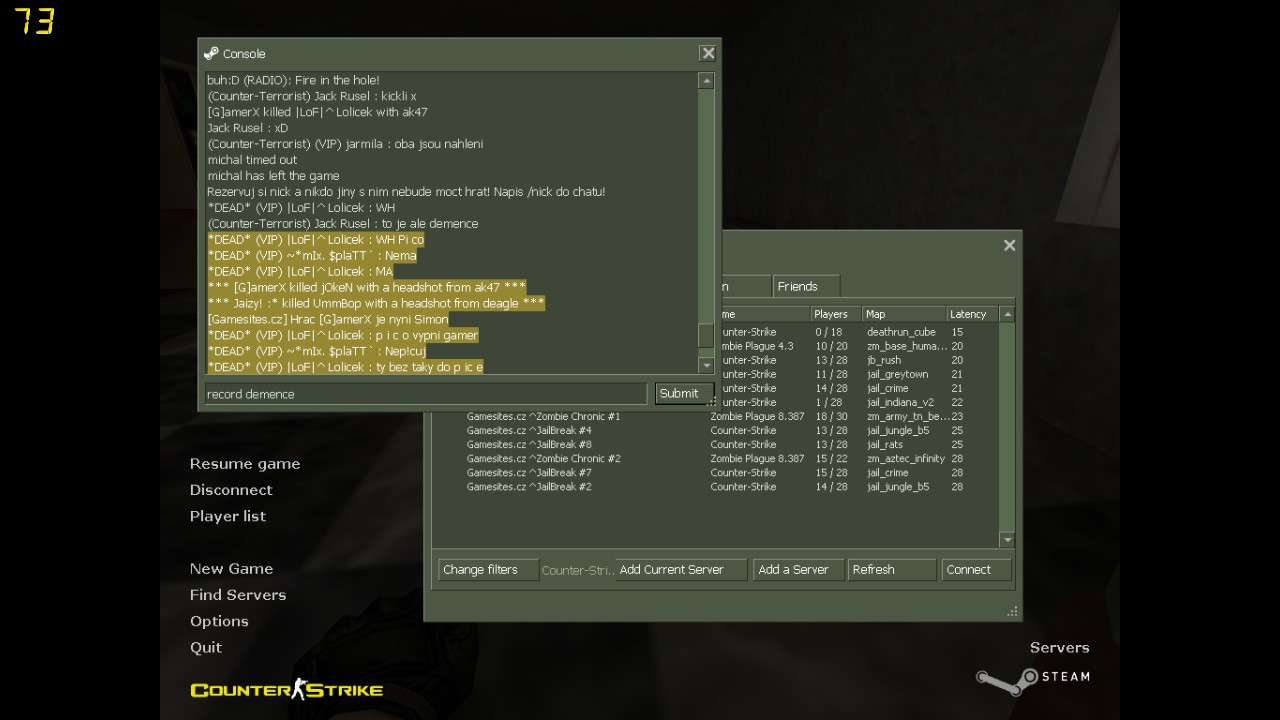Click Servers link above Steam logo
Screen dimensions: 1280x720
[x=1059, y=648]
